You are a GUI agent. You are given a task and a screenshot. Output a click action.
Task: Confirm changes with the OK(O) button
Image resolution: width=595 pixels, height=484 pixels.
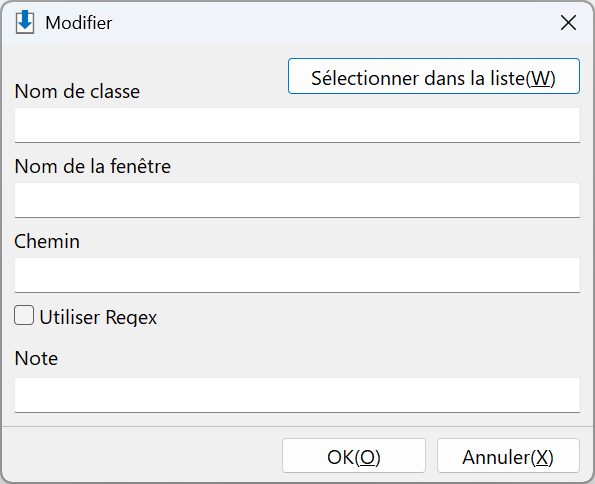click(x=354, y=456)
